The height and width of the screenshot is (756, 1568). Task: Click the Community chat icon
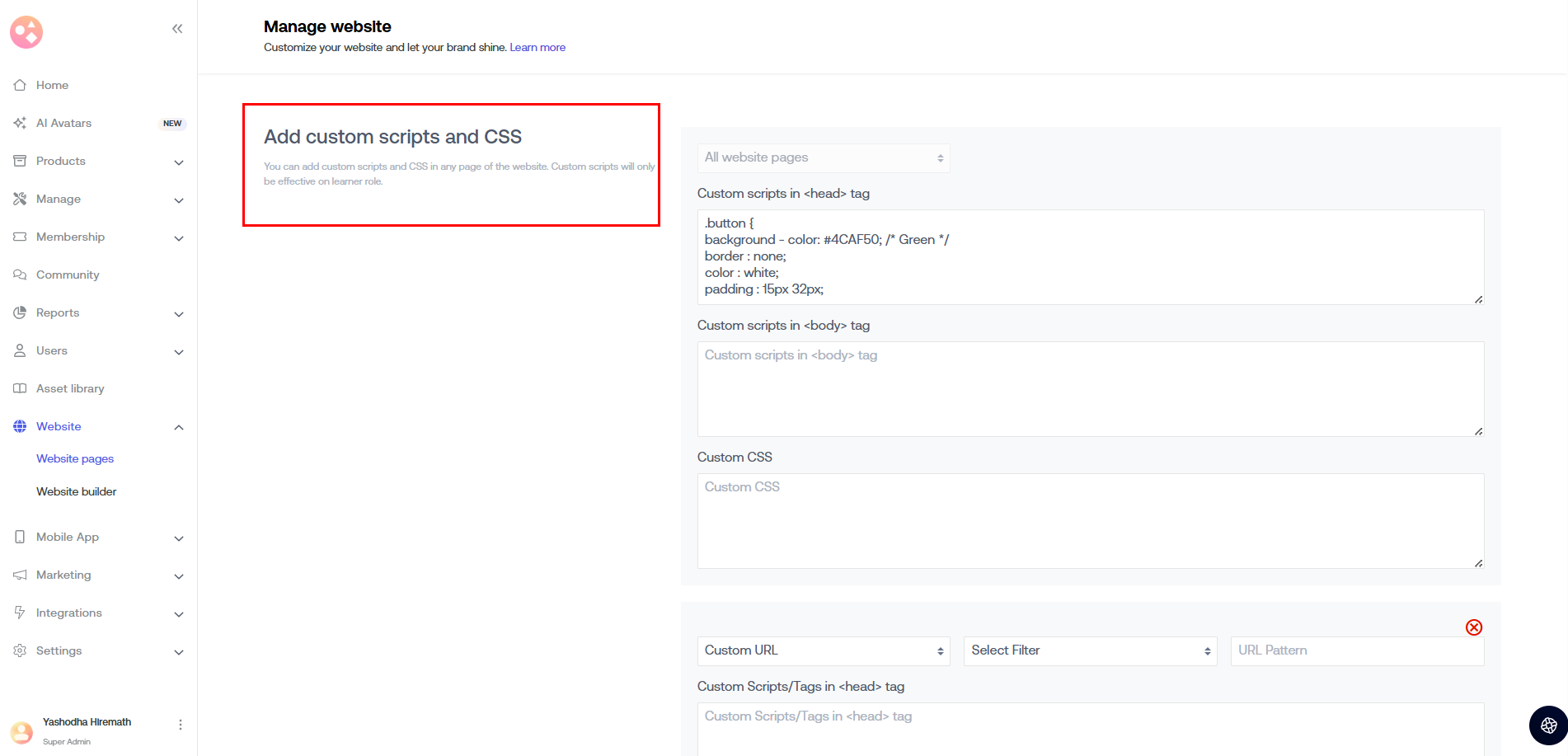click(20, 275)
